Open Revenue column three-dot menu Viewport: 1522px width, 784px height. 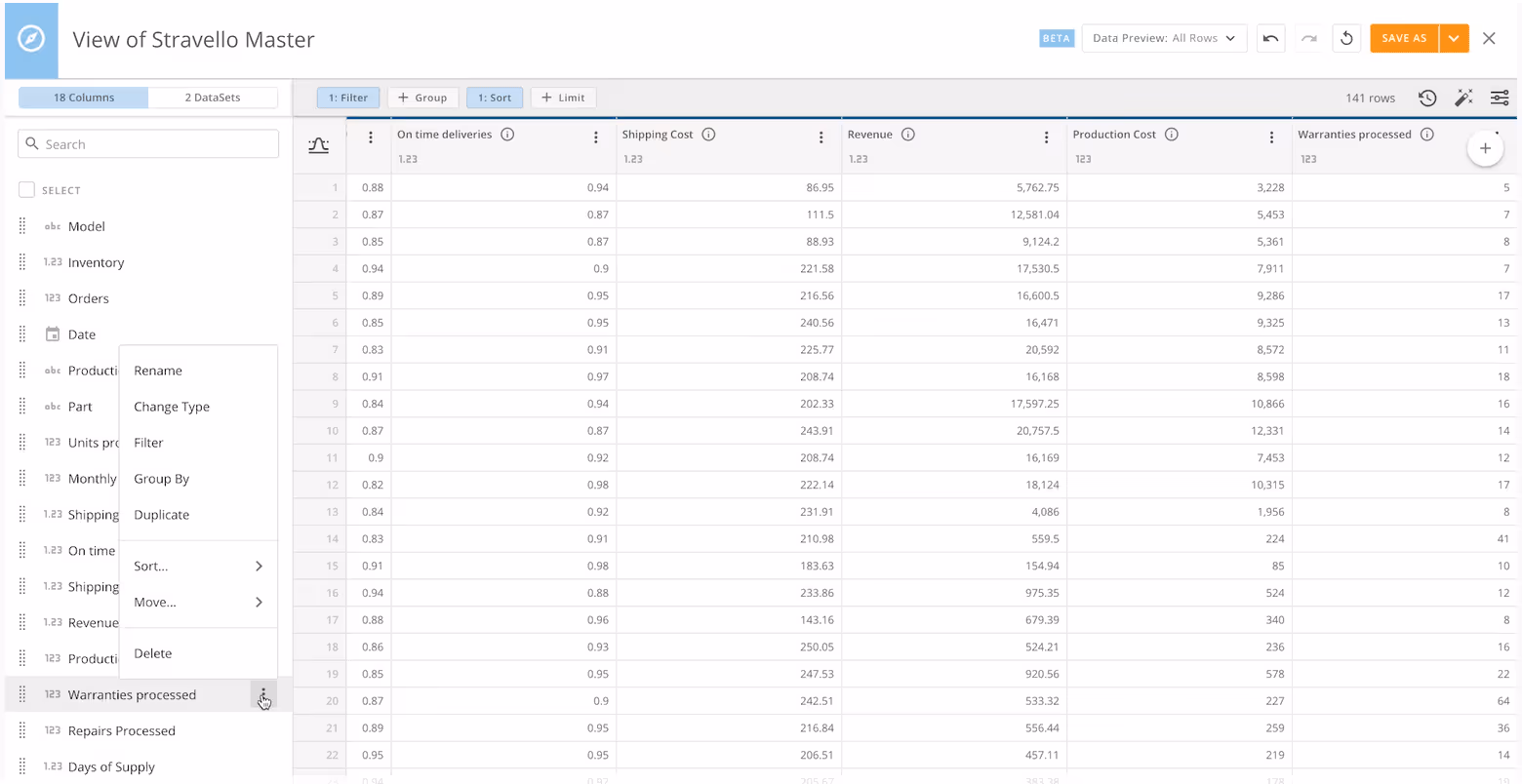coord(1047,137)
